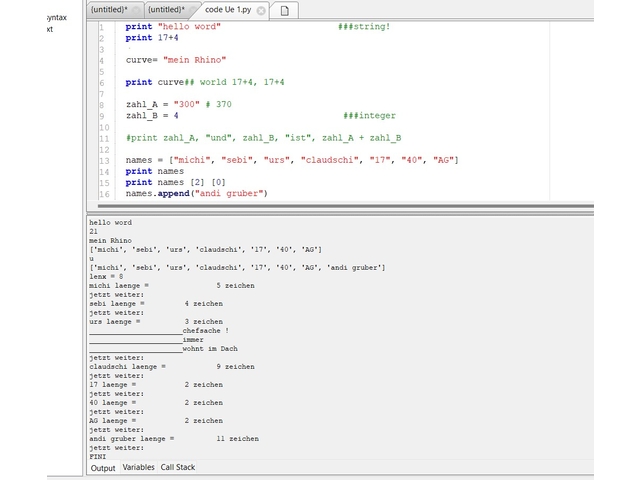Image resolution: width=640 pixels, height=480 pixels.
Task: Click line number 16 in the gutter
Action: pos(104,194)
